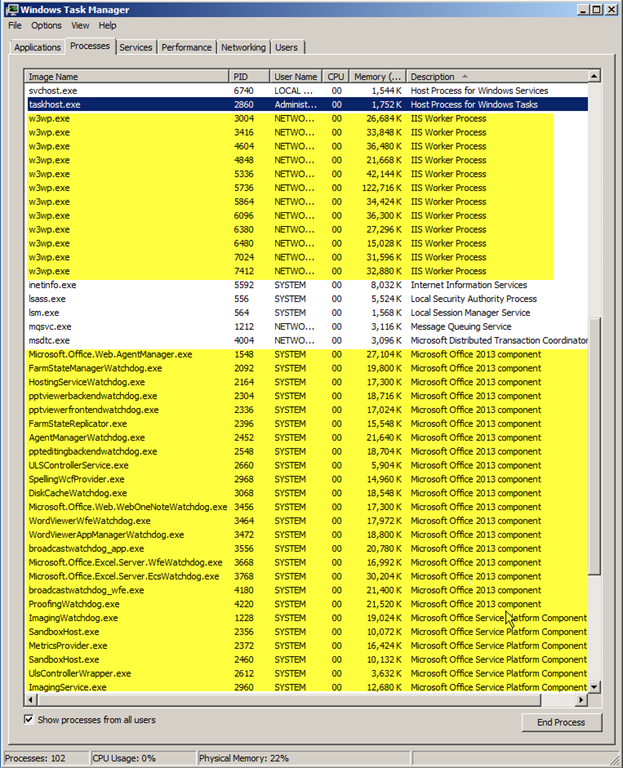The width and height of the screenshot is (623, 768).
Task: Select ImagingWatchdog.exe process
Action: 307,618
